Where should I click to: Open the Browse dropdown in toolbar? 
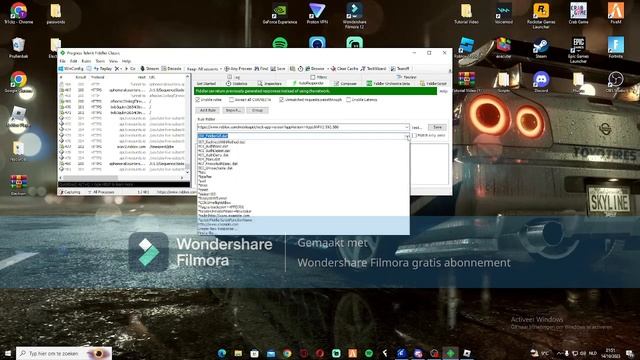(x=317, y=69)
